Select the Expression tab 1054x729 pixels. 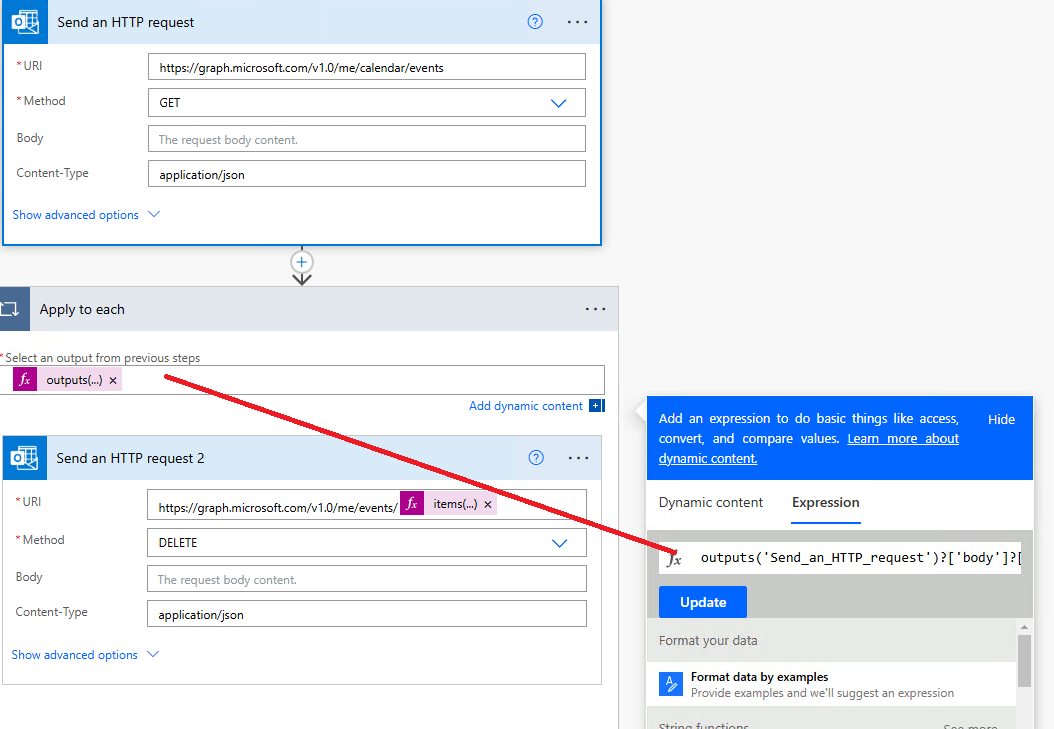825,502
